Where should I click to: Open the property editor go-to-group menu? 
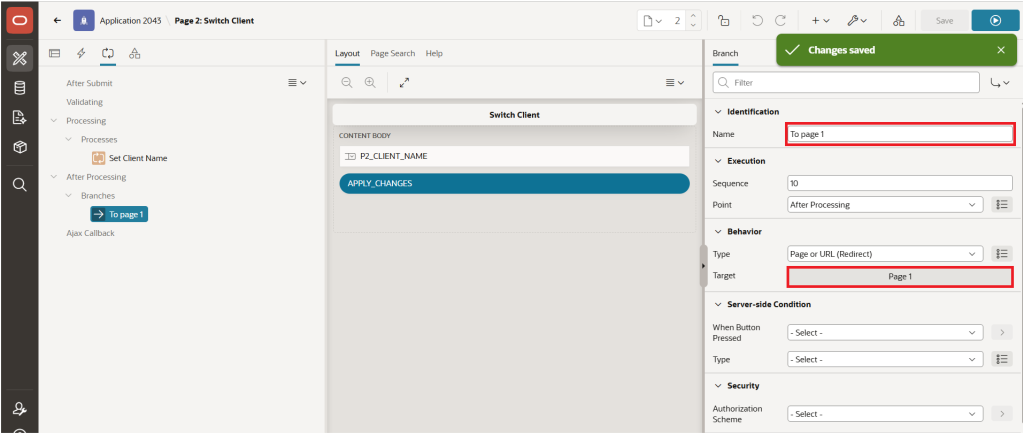1000,83
